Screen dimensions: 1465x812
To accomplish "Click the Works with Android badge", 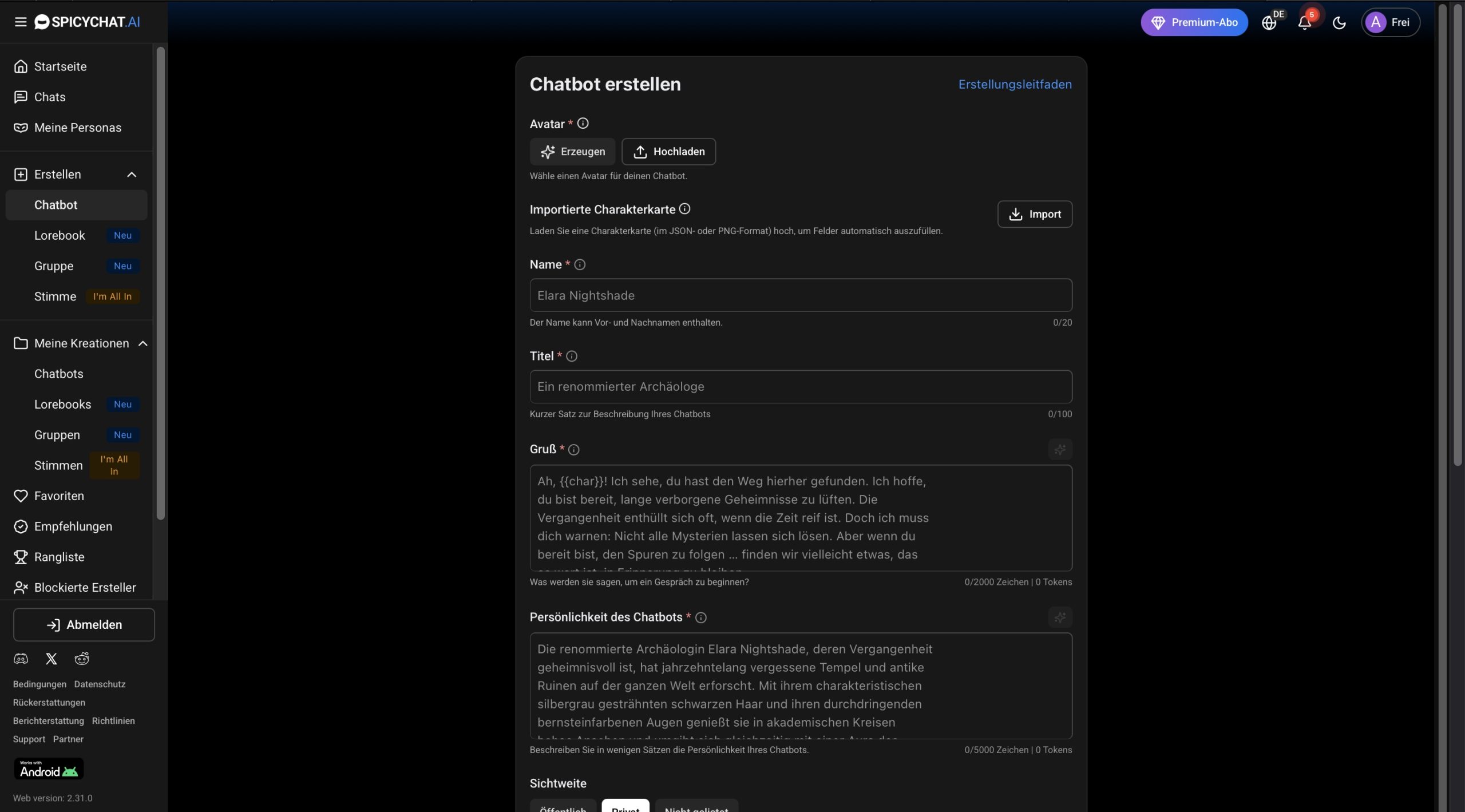I will (x=49, y=769).
